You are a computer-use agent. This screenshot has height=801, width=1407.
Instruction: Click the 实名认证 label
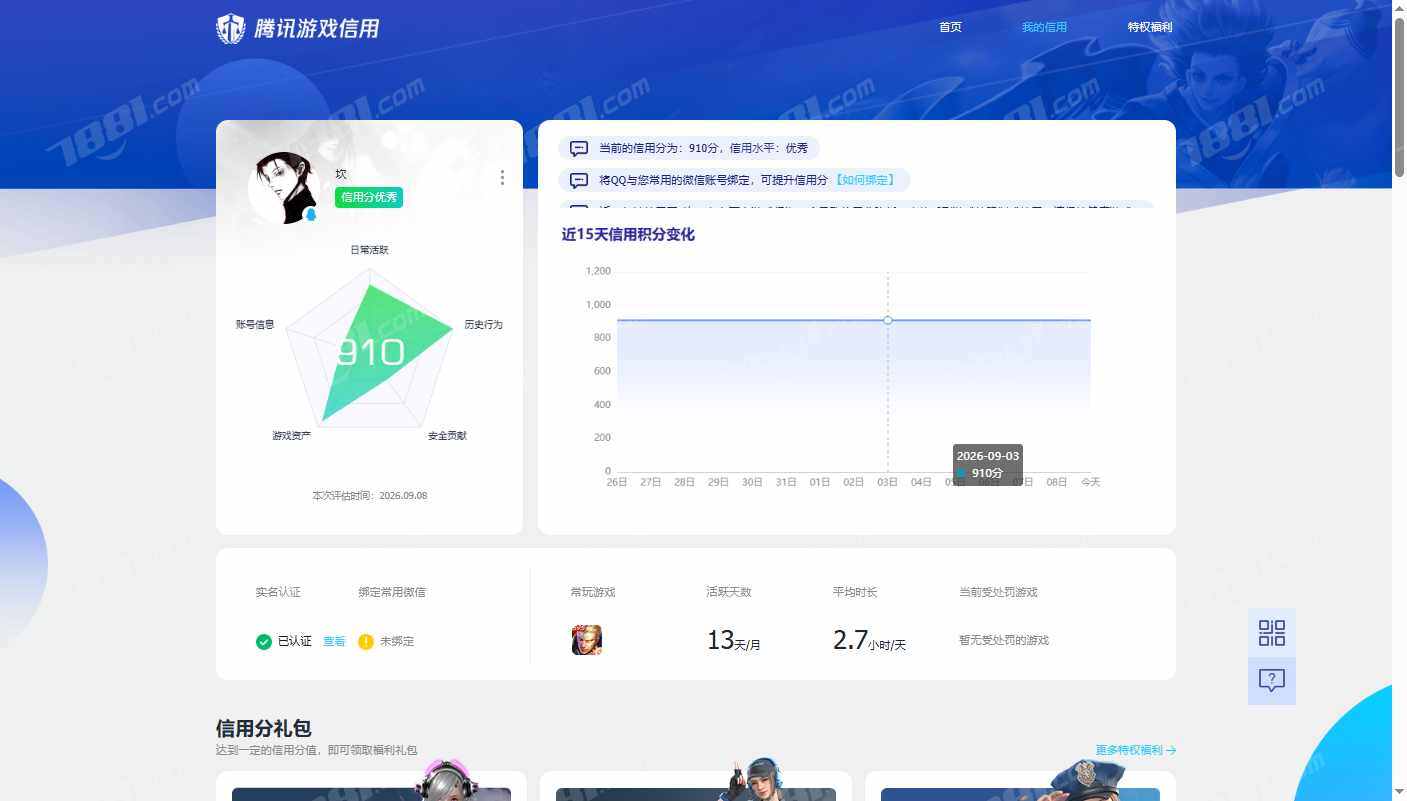click(278, 592)
